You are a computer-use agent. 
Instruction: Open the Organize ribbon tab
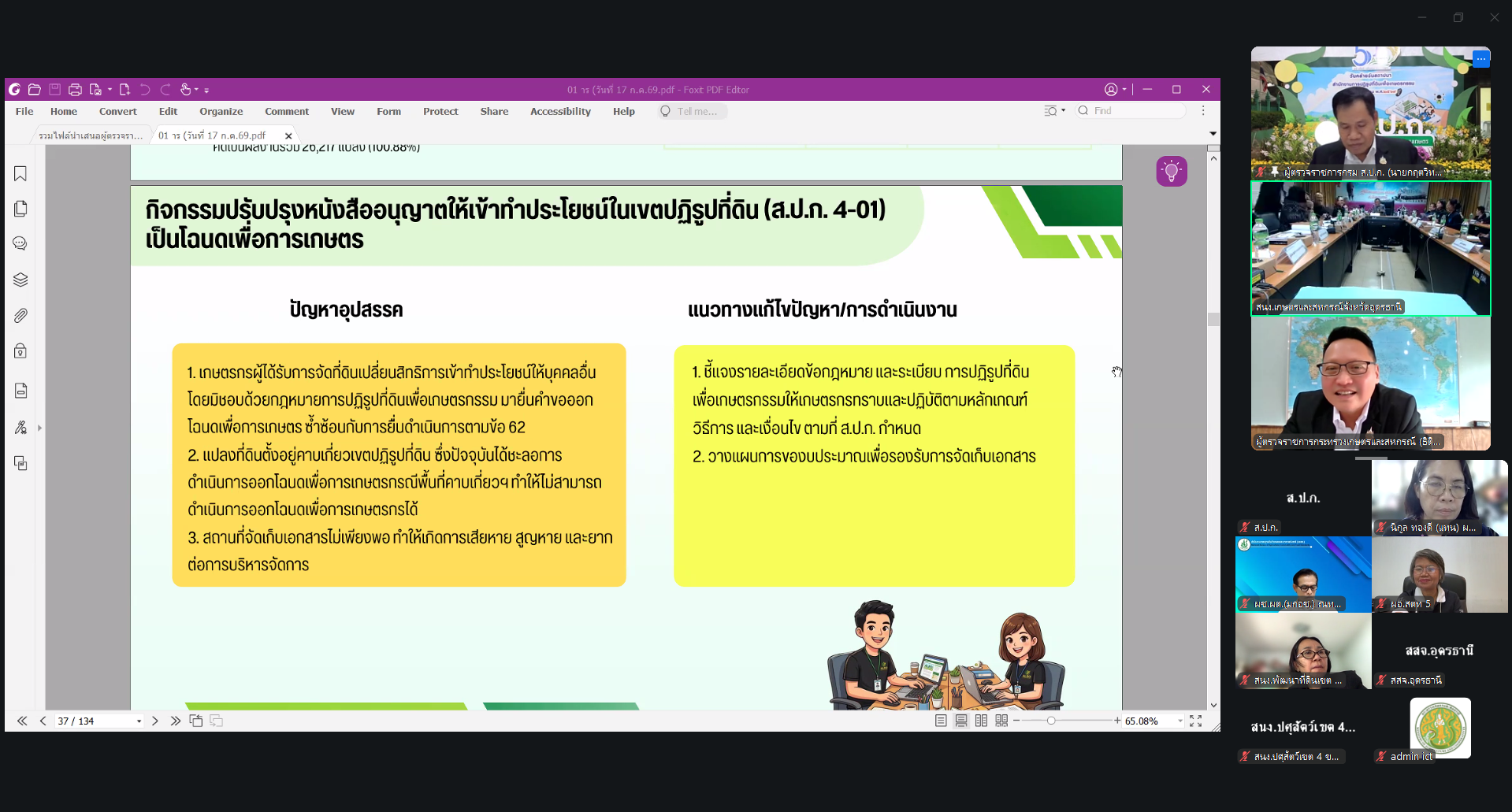[x=221, y=112]
